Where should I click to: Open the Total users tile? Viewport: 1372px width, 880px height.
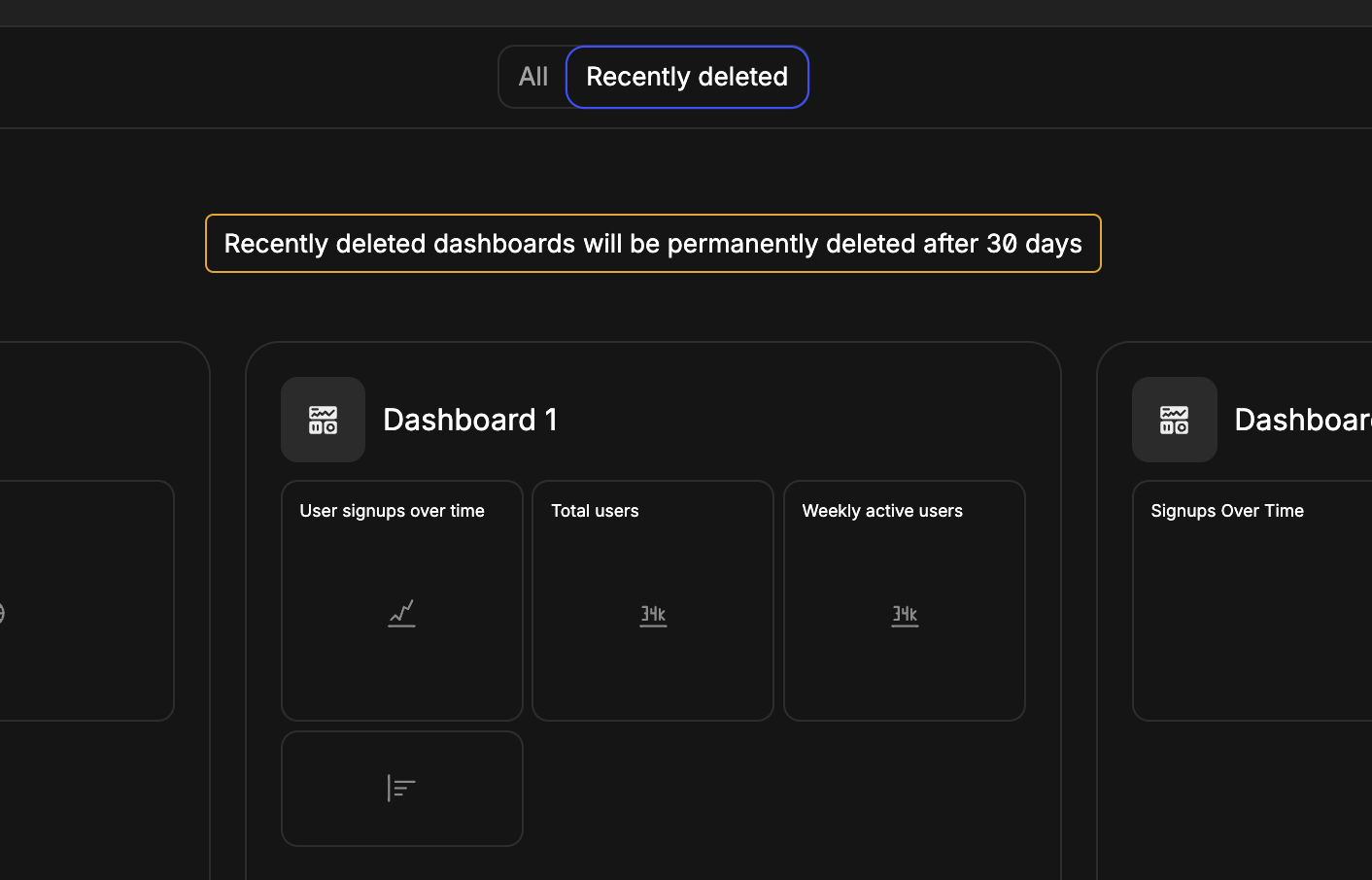pos(653,600)
